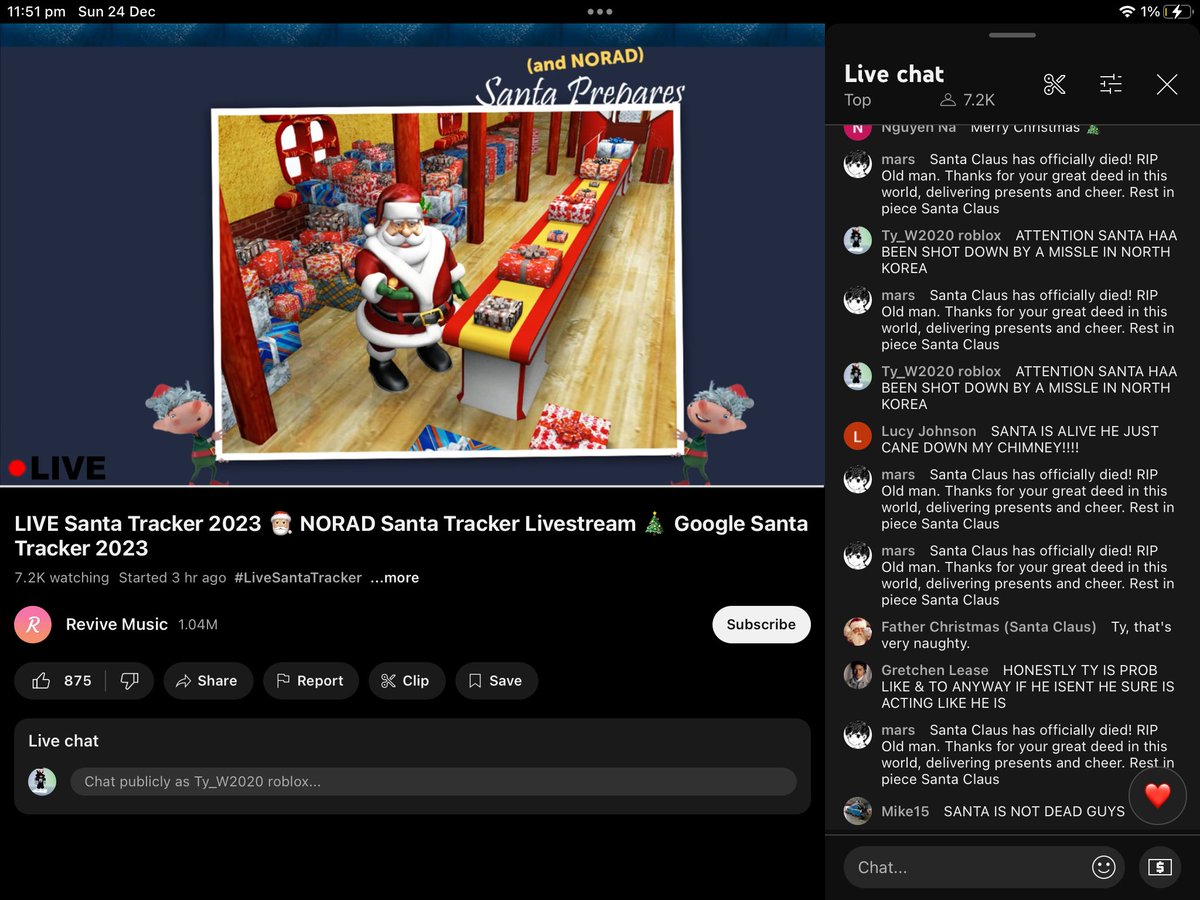Image resolution: width=1200 pixels, height=900 pixels.
Task: Open the Revive Music channel name
Action: (117, 624)
